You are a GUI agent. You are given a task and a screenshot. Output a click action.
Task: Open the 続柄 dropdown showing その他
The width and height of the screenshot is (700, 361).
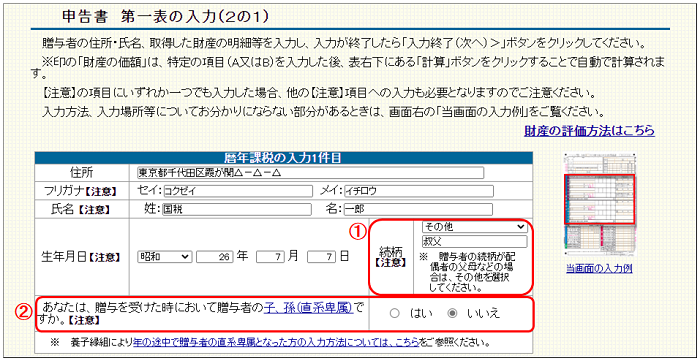tap(475, 227)
